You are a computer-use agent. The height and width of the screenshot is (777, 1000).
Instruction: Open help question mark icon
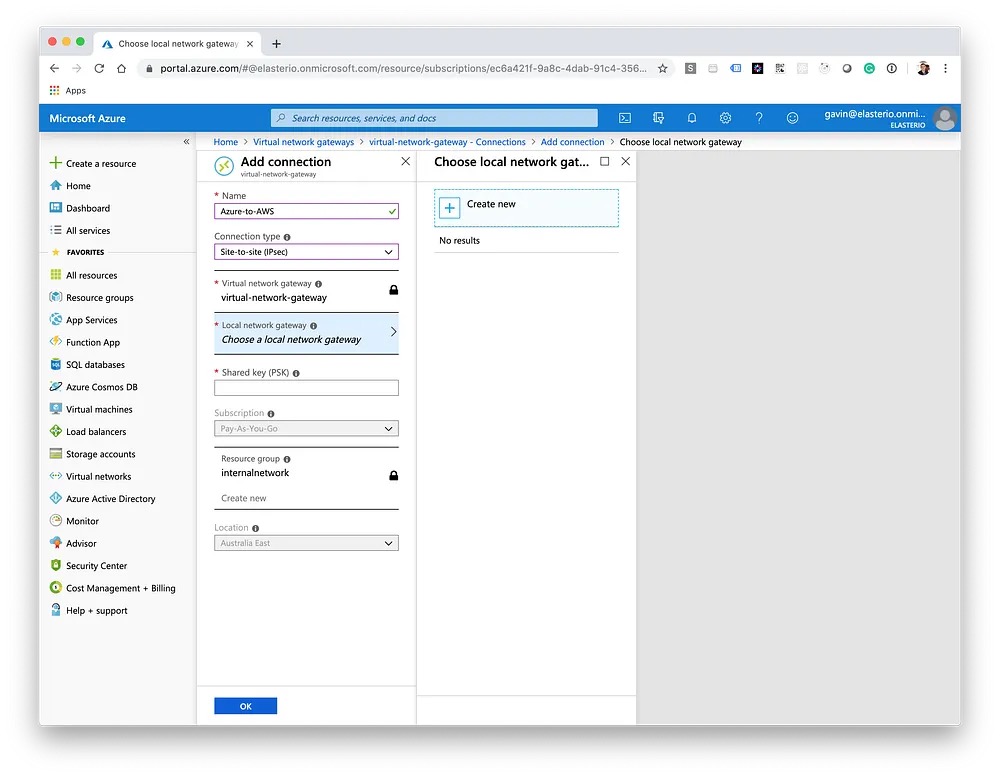(759, 118)
